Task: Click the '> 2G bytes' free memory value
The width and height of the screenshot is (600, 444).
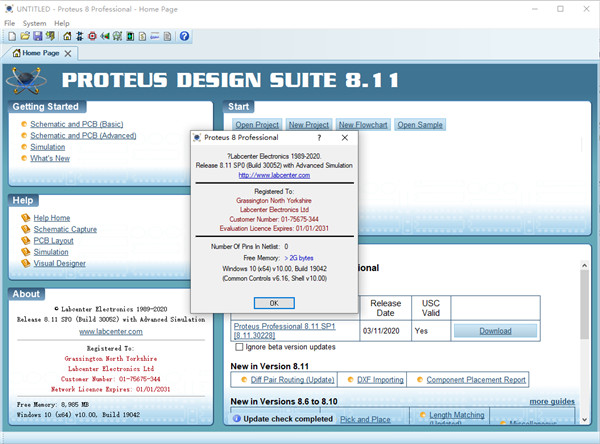Action: (x=299, y=258)
